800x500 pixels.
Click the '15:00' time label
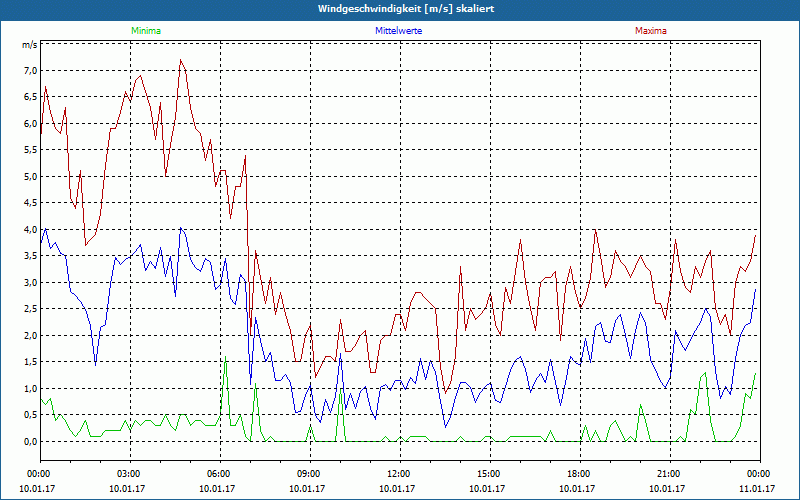(487, 474)
